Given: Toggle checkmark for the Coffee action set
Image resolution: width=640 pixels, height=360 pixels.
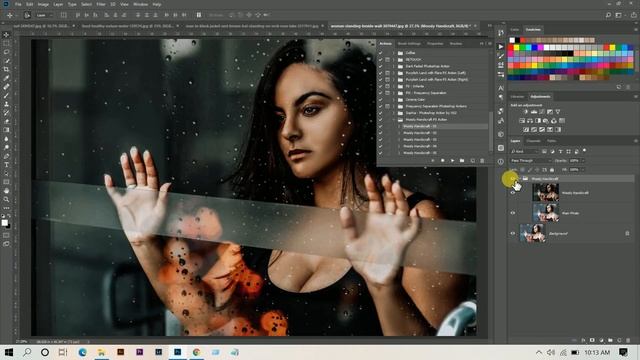Looking at the screenshot, I should click(x=380, y=53).
